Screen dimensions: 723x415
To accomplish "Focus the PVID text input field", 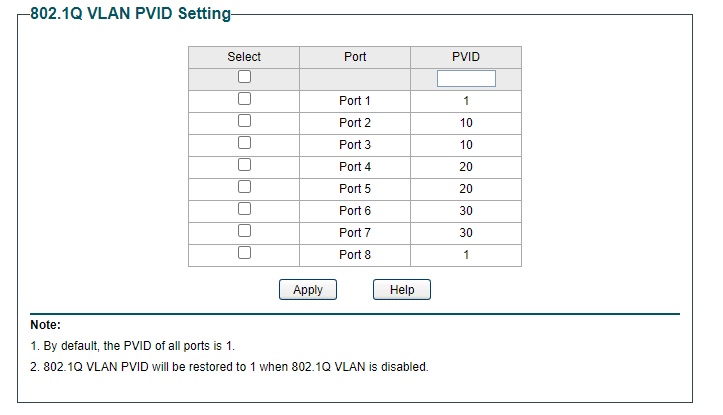I will pyautogui.click(x=466, y=78).
